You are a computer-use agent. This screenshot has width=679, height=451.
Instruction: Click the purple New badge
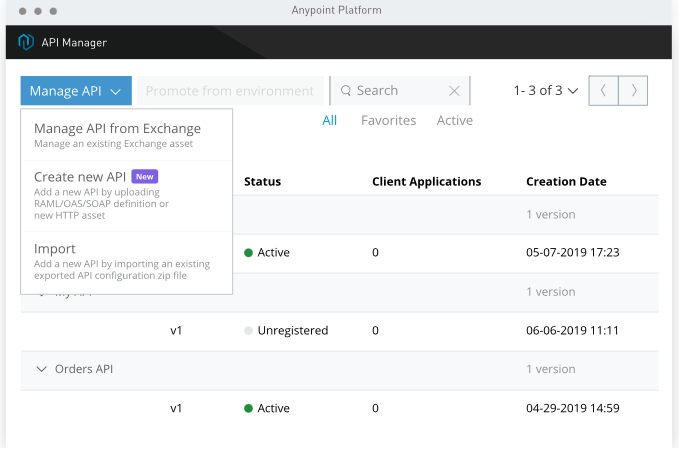145,176
